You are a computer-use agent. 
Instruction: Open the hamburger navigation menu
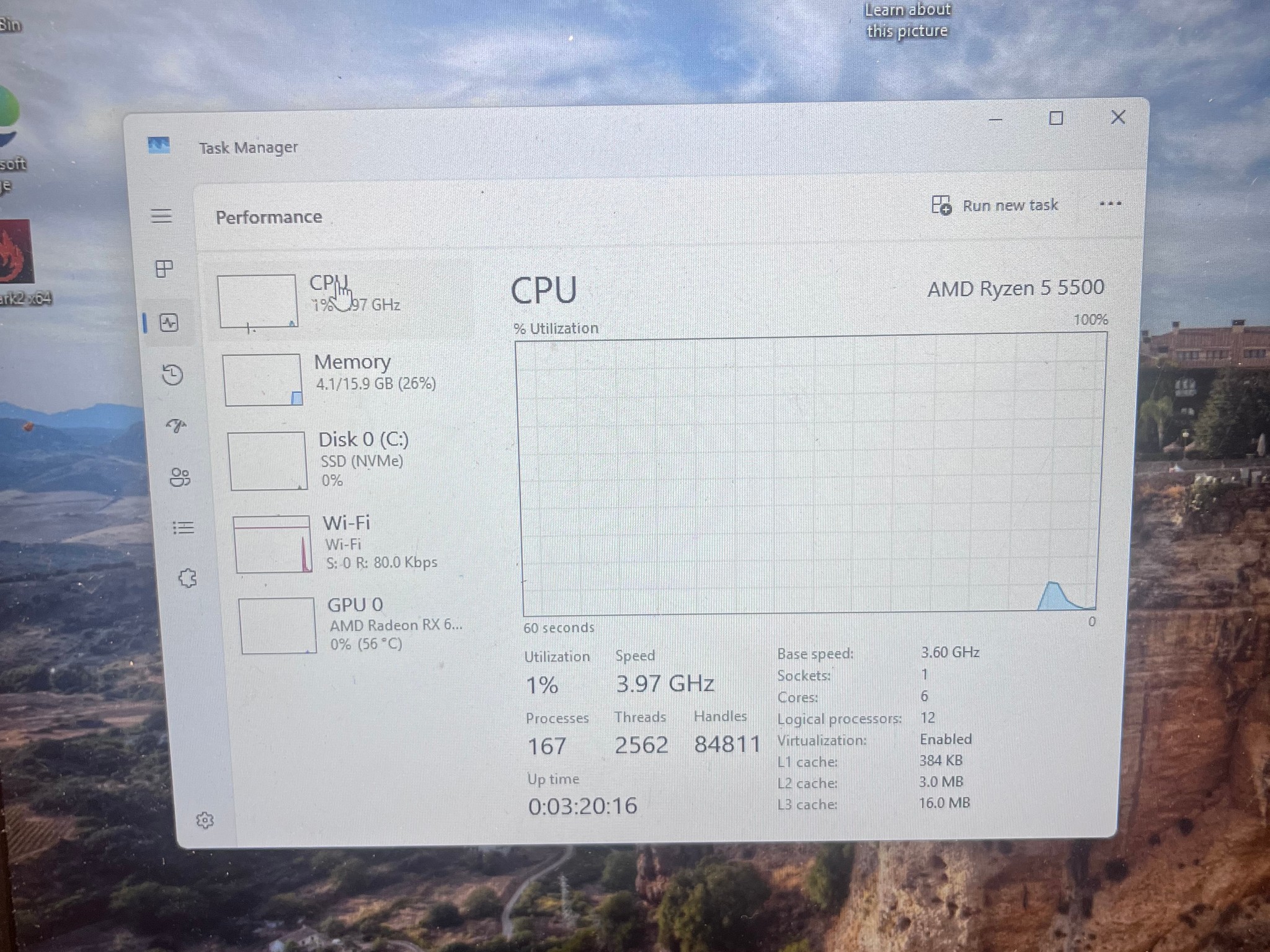[x=161, y=216]
